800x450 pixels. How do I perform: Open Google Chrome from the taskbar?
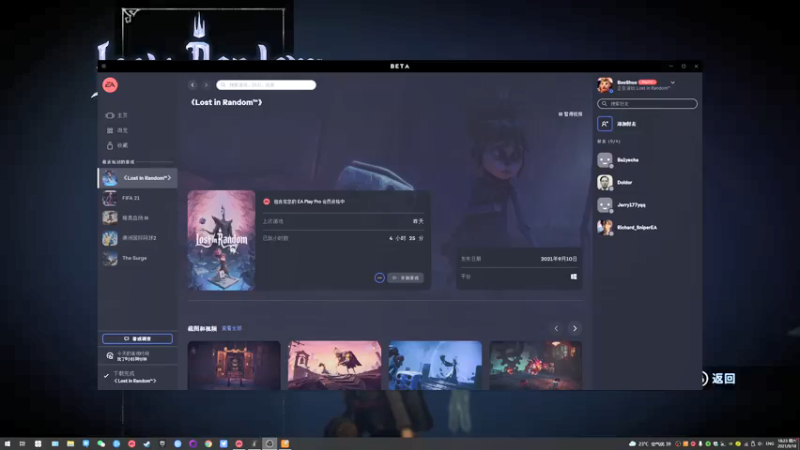click(208, 444)
